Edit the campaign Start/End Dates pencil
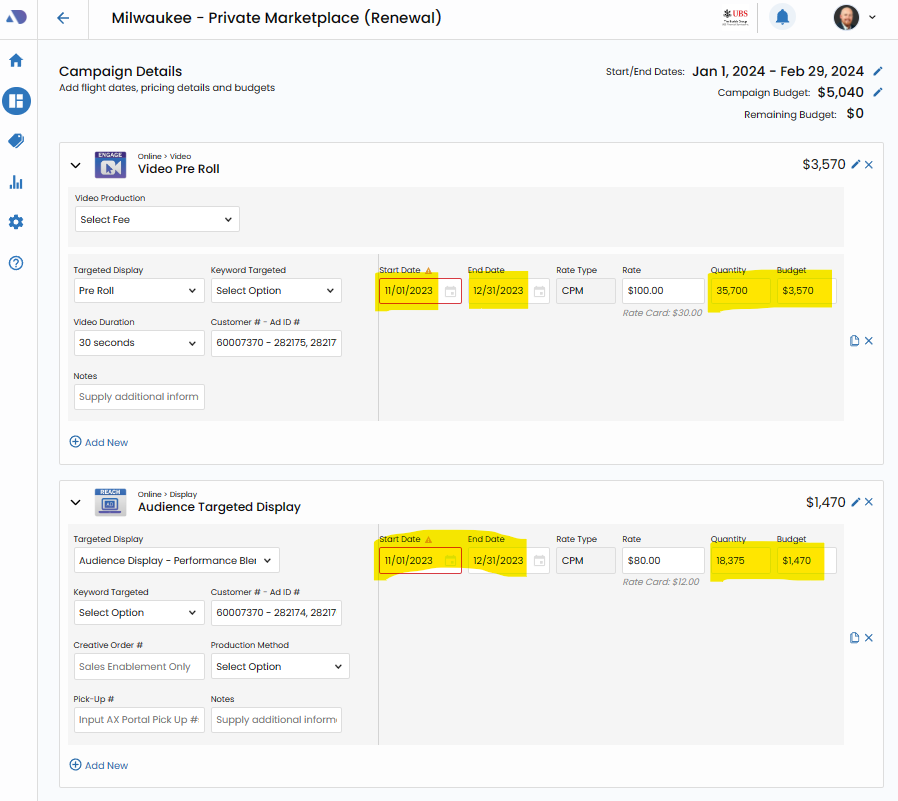The width and height of the screenshot is (898, 801). (878, 71)
